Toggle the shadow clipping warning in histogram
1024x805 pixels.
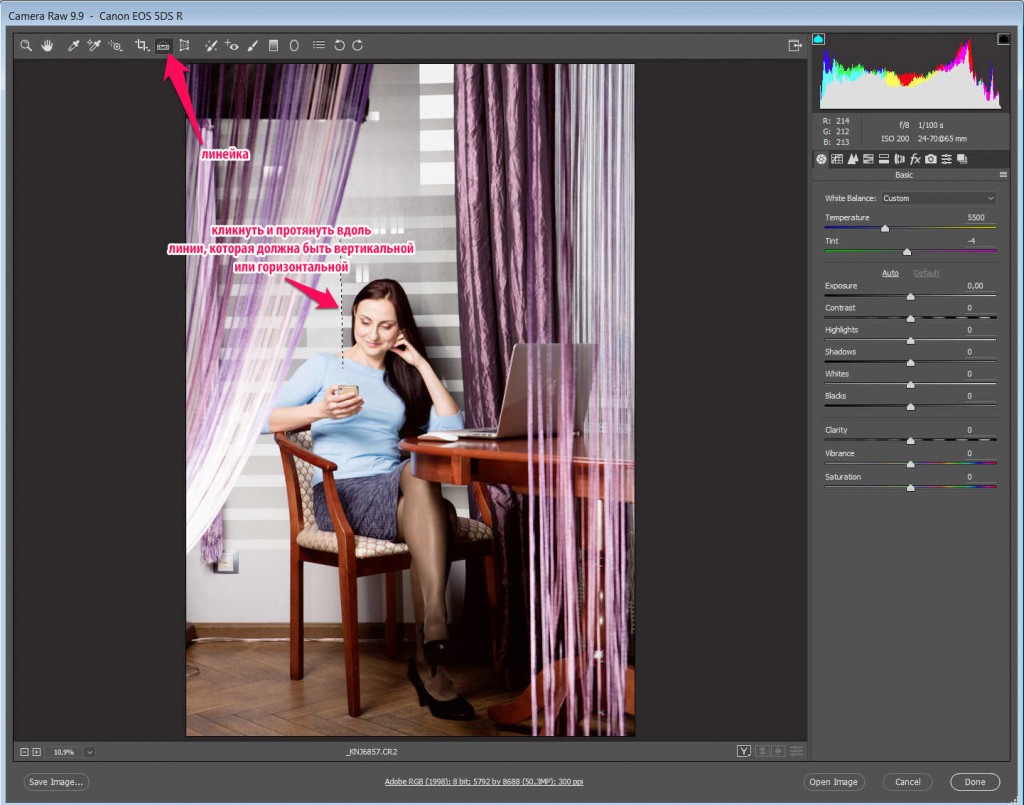click(819, 39)
